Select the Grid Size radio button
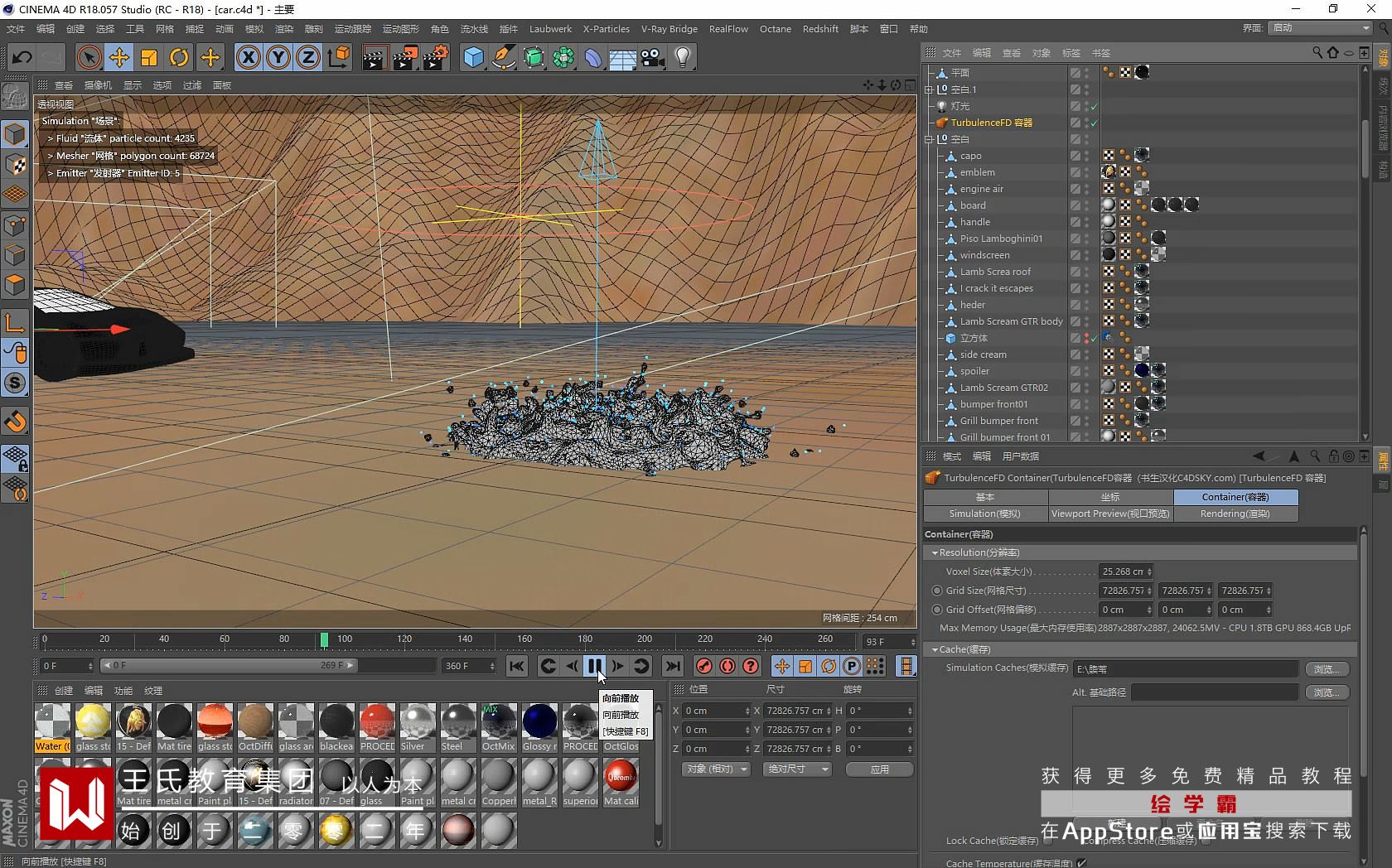Screen dimensions: 1392x868 937,591
